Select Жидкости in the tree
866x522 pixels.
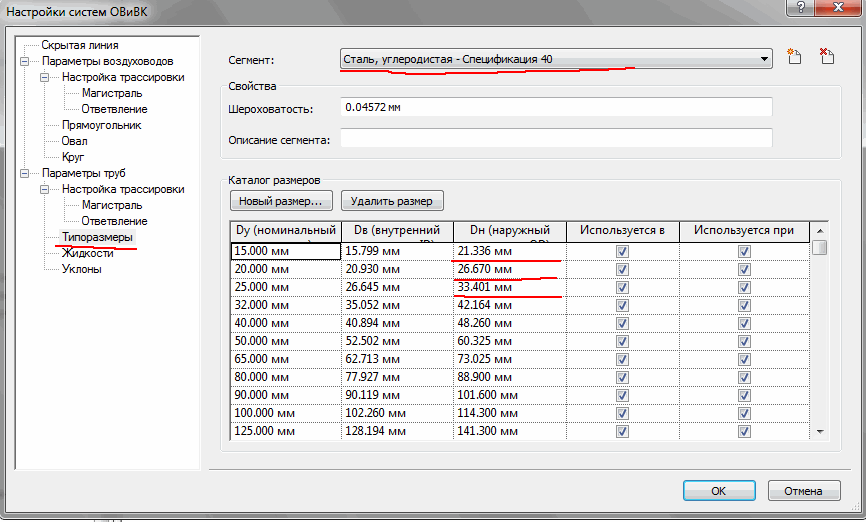[x=87, y=254]
